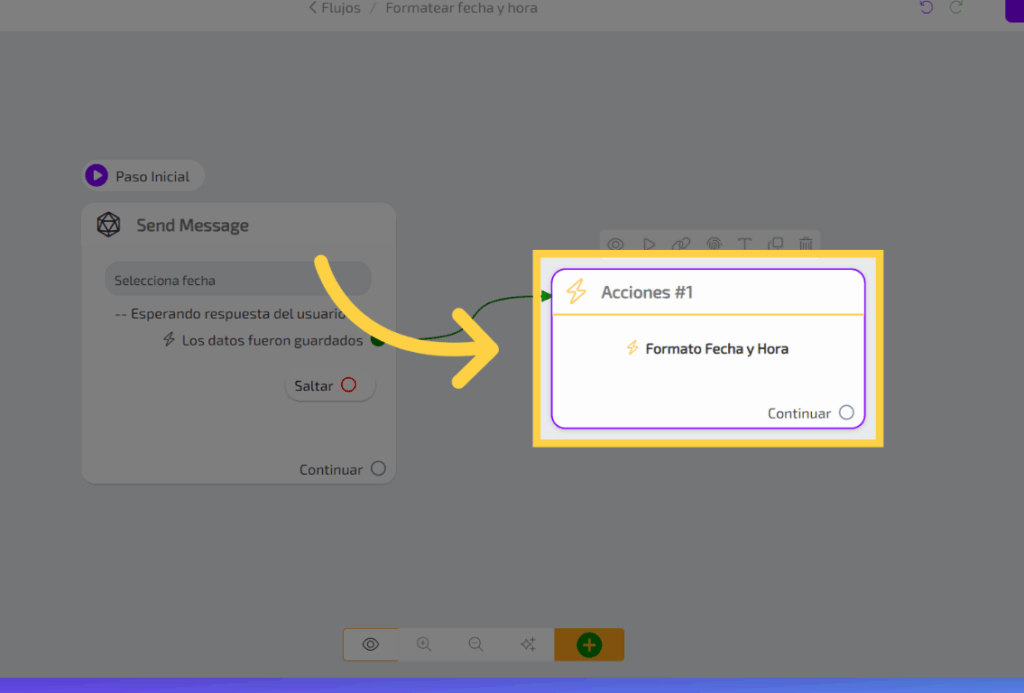
Task: Click the Continuar connector on Acciones #1
Action: pyautogui.click(x=847, y=412)
